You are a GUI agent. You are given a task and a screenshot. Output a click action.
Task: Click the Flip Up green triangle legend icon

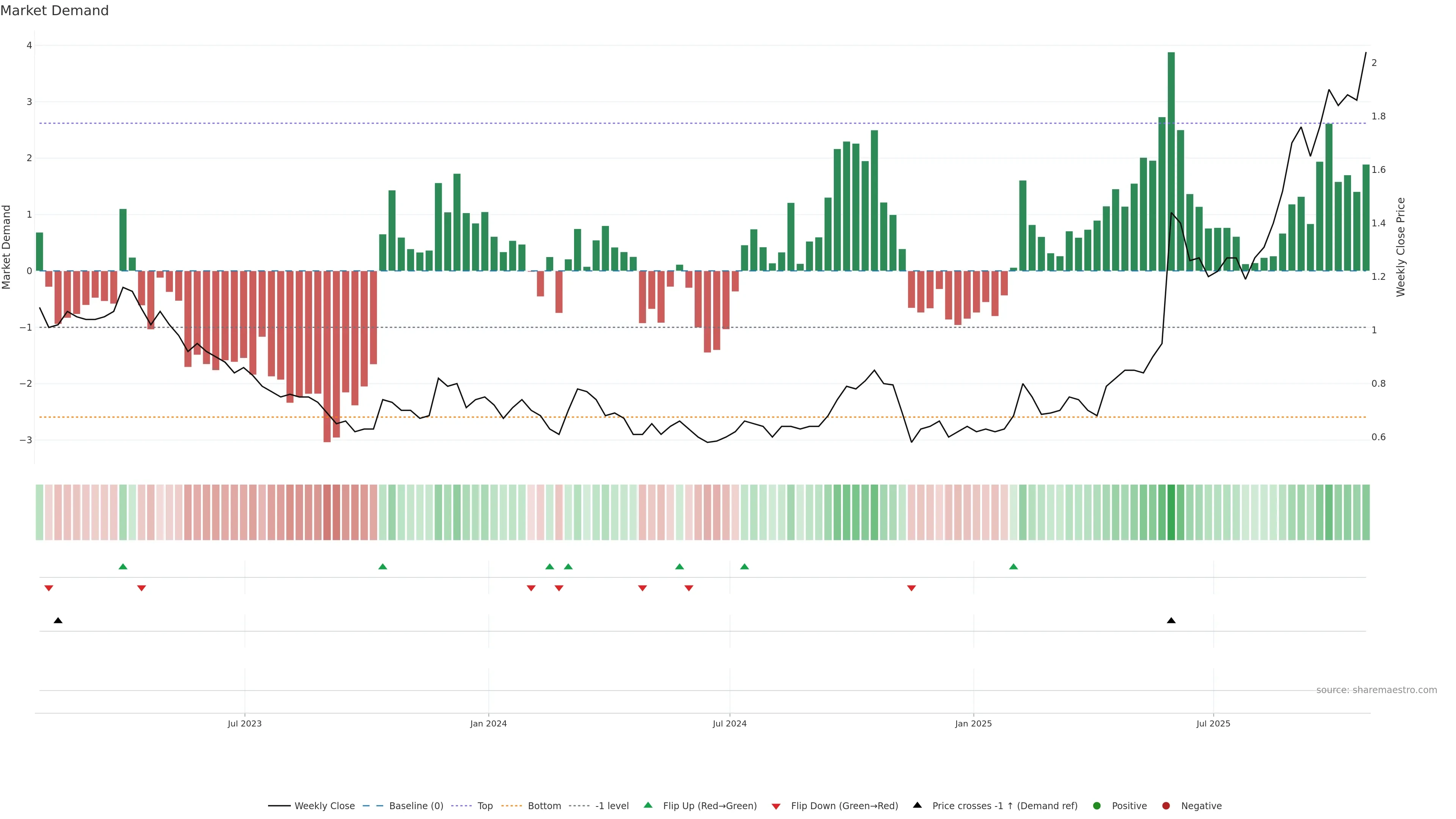click(648, 805)
